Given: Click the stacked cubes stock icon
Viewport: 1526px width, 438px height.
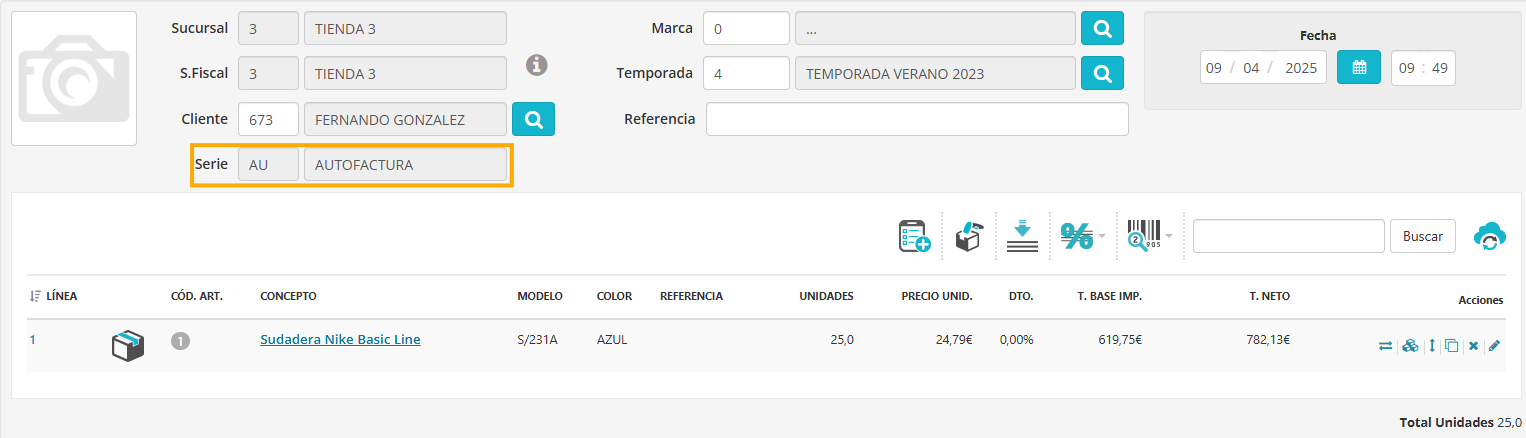Looking at the screenshot, I should tap(1410, 346).
